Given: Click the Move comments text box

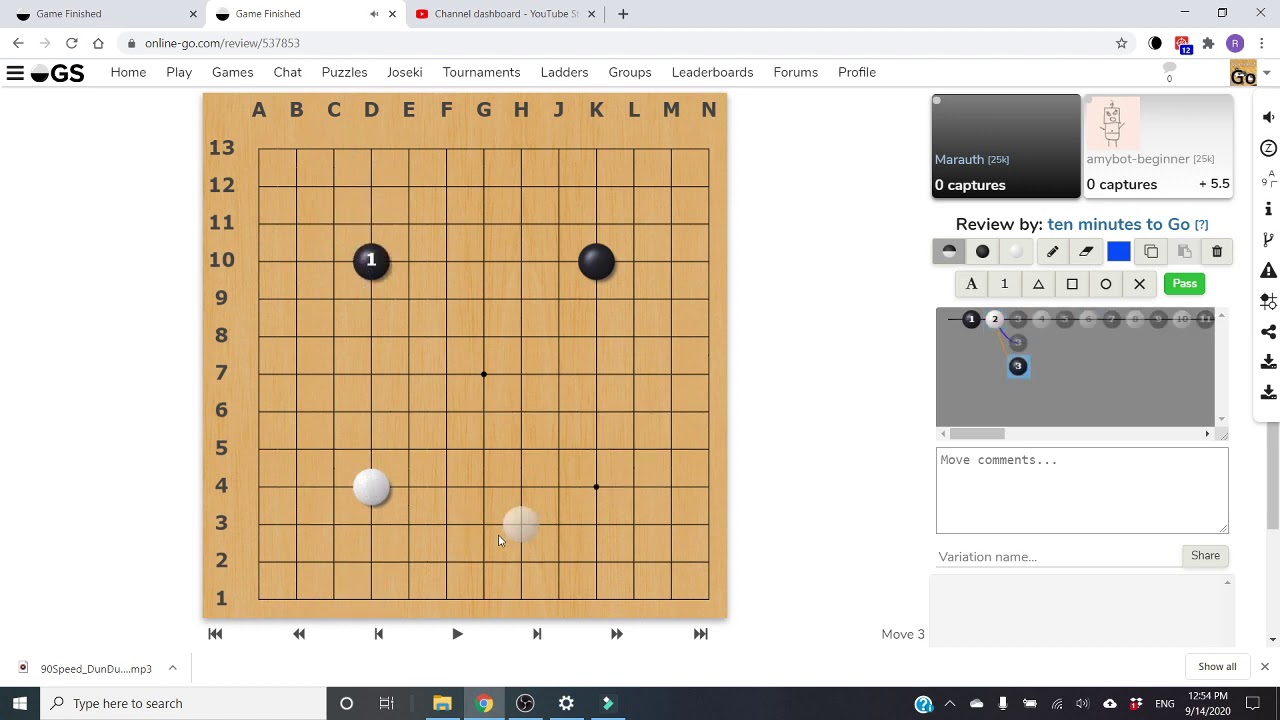Looking at the screenshot, I should [x=1082, y=490].
